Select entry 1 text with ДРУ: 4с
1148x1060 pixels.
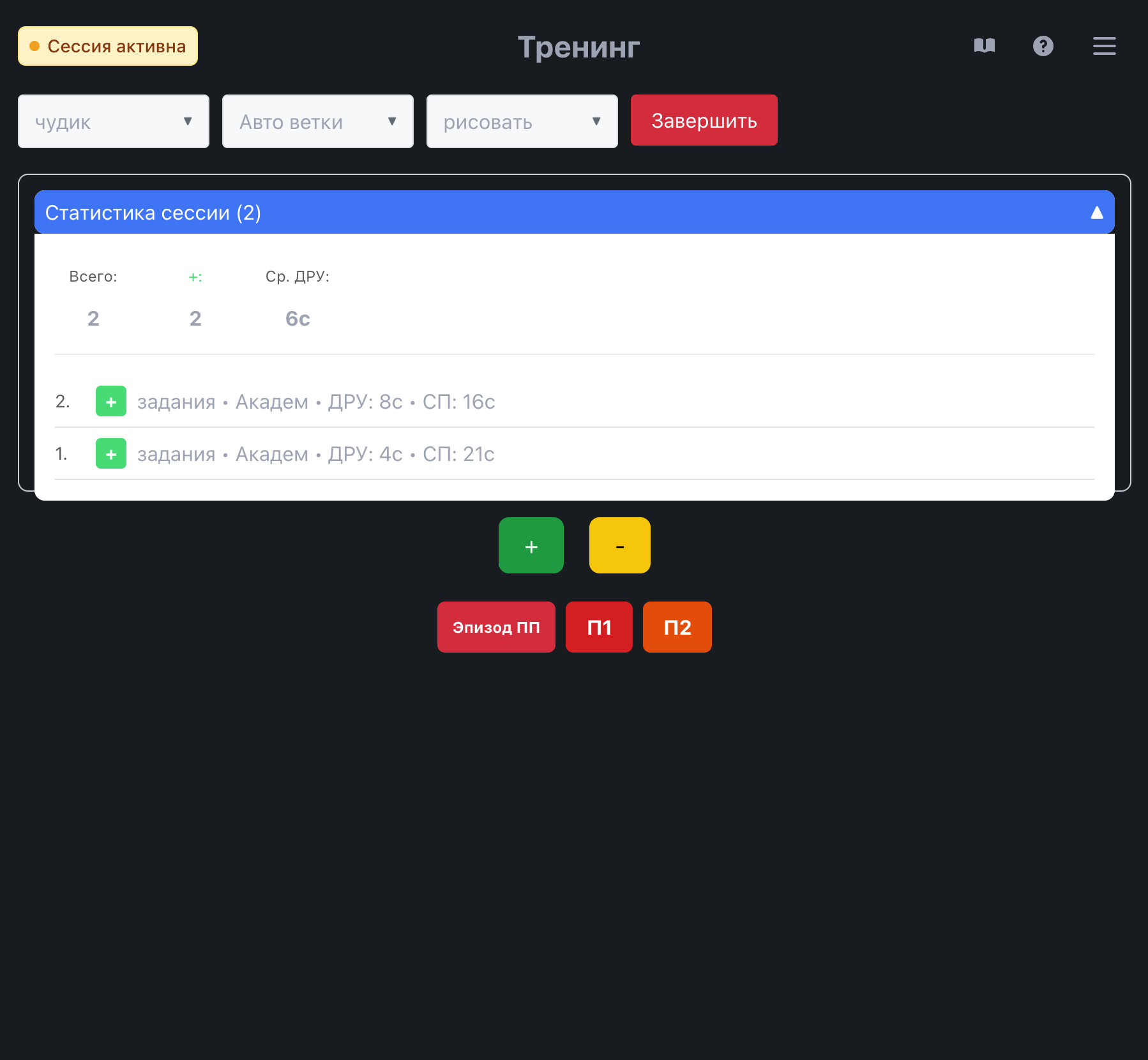coord(316,454)
